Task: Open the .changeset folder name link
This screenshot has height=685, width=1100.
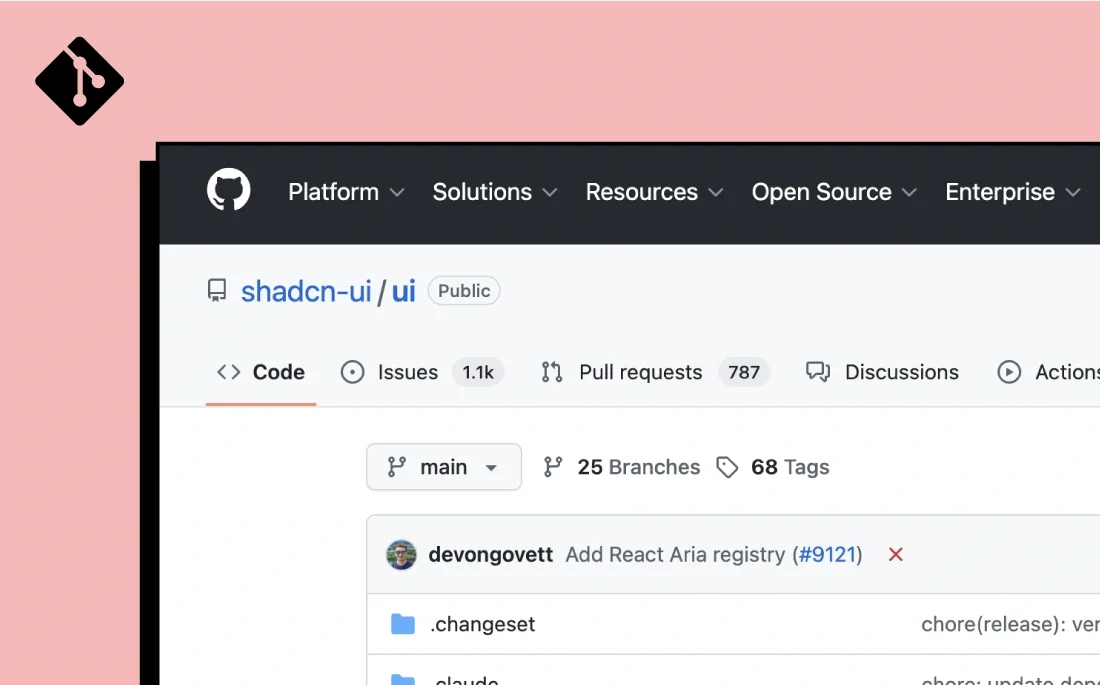Action: click(x=483, y=624)
